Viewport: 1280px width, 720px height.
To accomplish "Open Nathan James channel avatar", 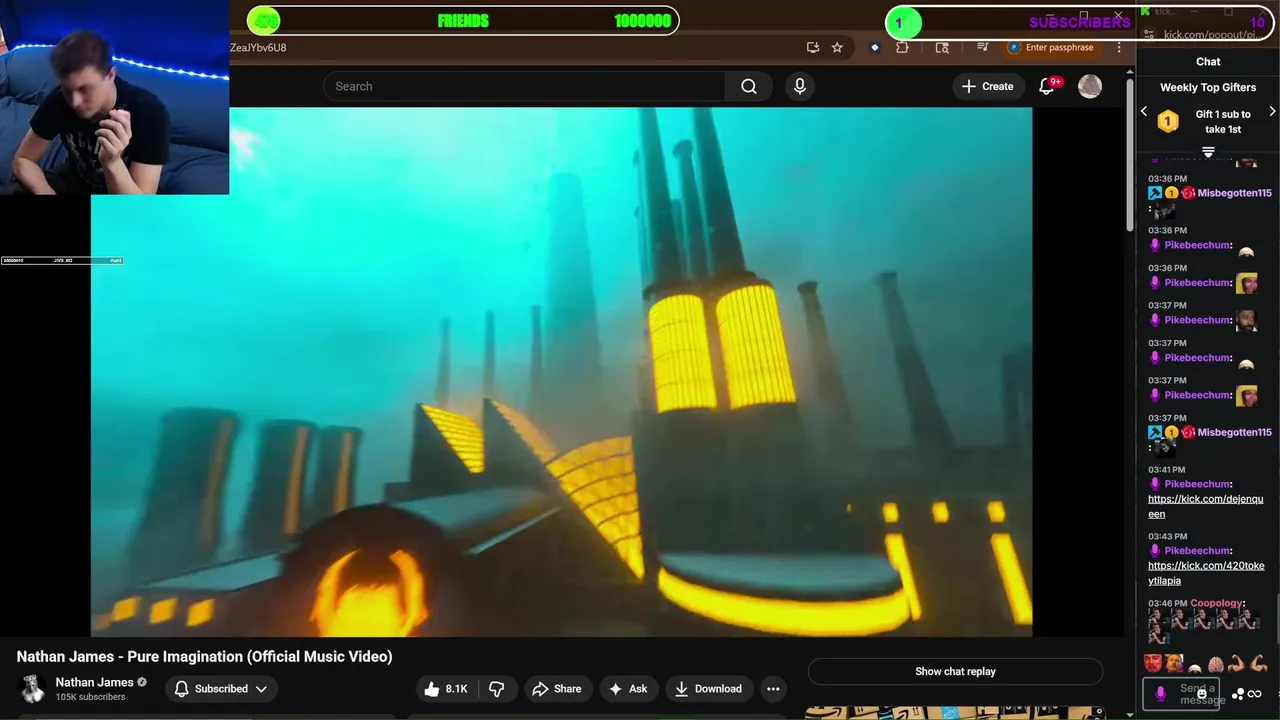I will pos(33,688).
